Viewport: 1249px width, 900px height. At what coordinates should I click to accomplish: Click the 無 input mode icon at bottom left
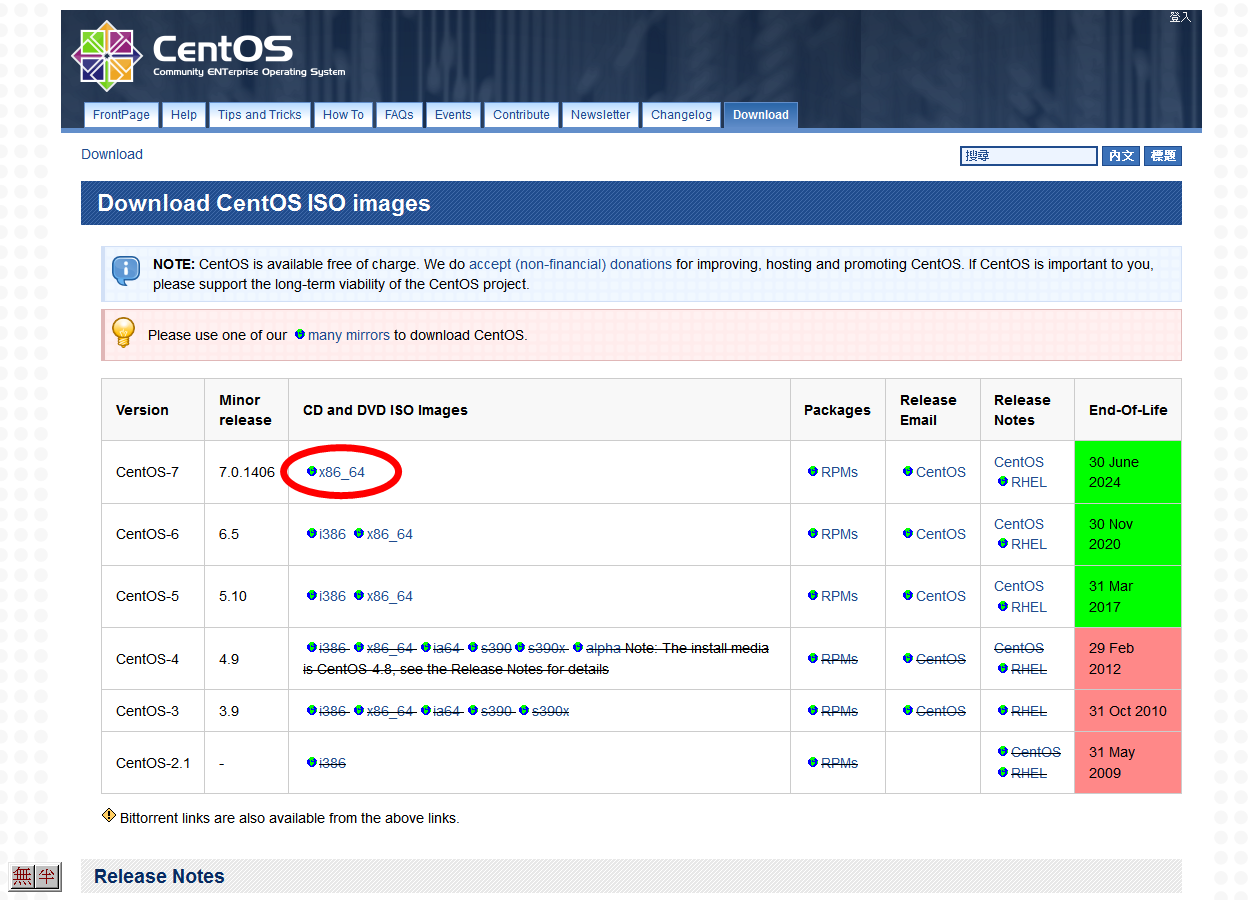(22, 877)
